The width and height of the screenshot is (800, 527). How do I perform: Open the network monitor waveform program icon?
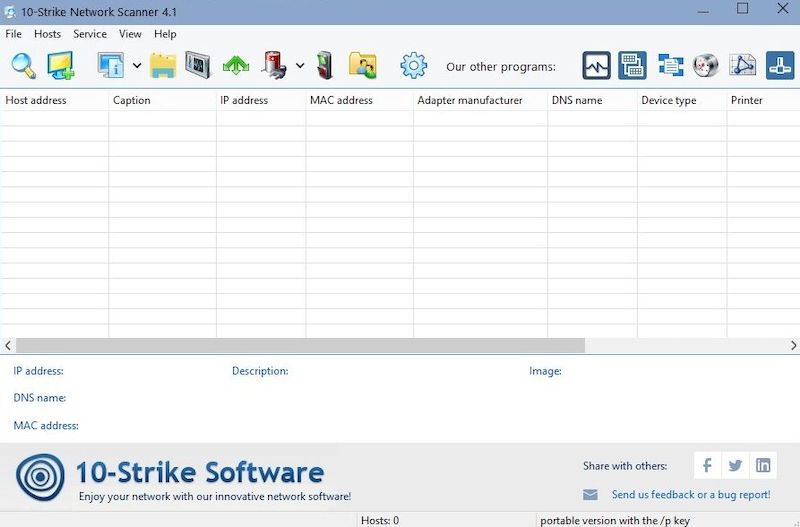[596, 65]
